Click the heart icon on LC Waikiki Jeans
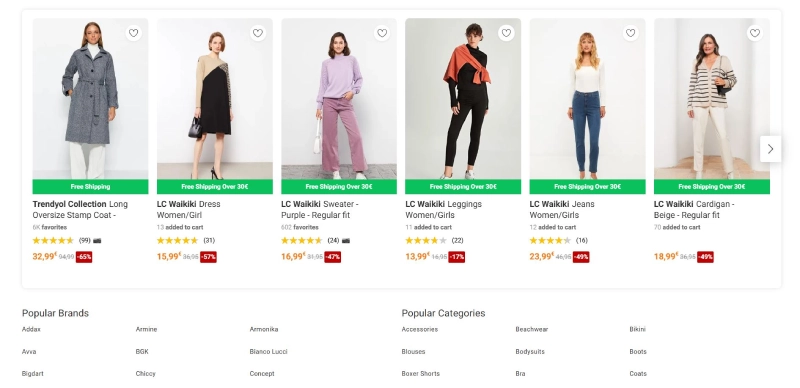This screenshot has height=388, width=800. pos(631,33)
